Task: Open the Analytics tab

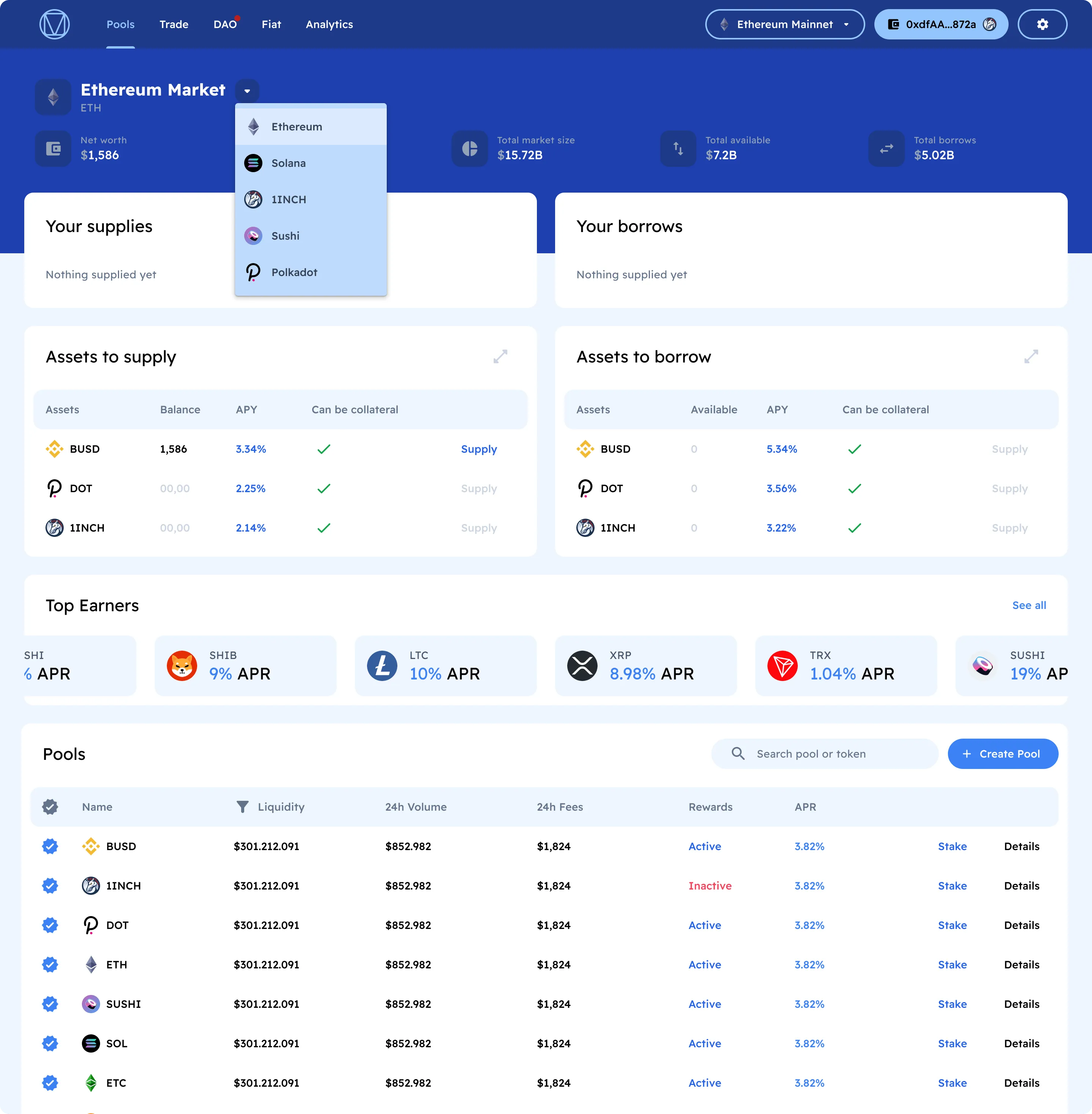Action: [x=329, y=24]
